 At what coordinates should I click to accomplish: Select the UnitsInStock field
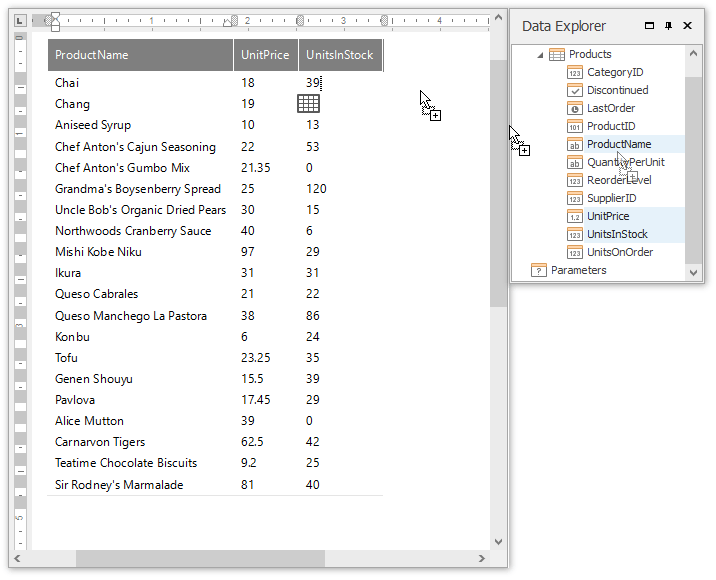(x=617, y=234)
